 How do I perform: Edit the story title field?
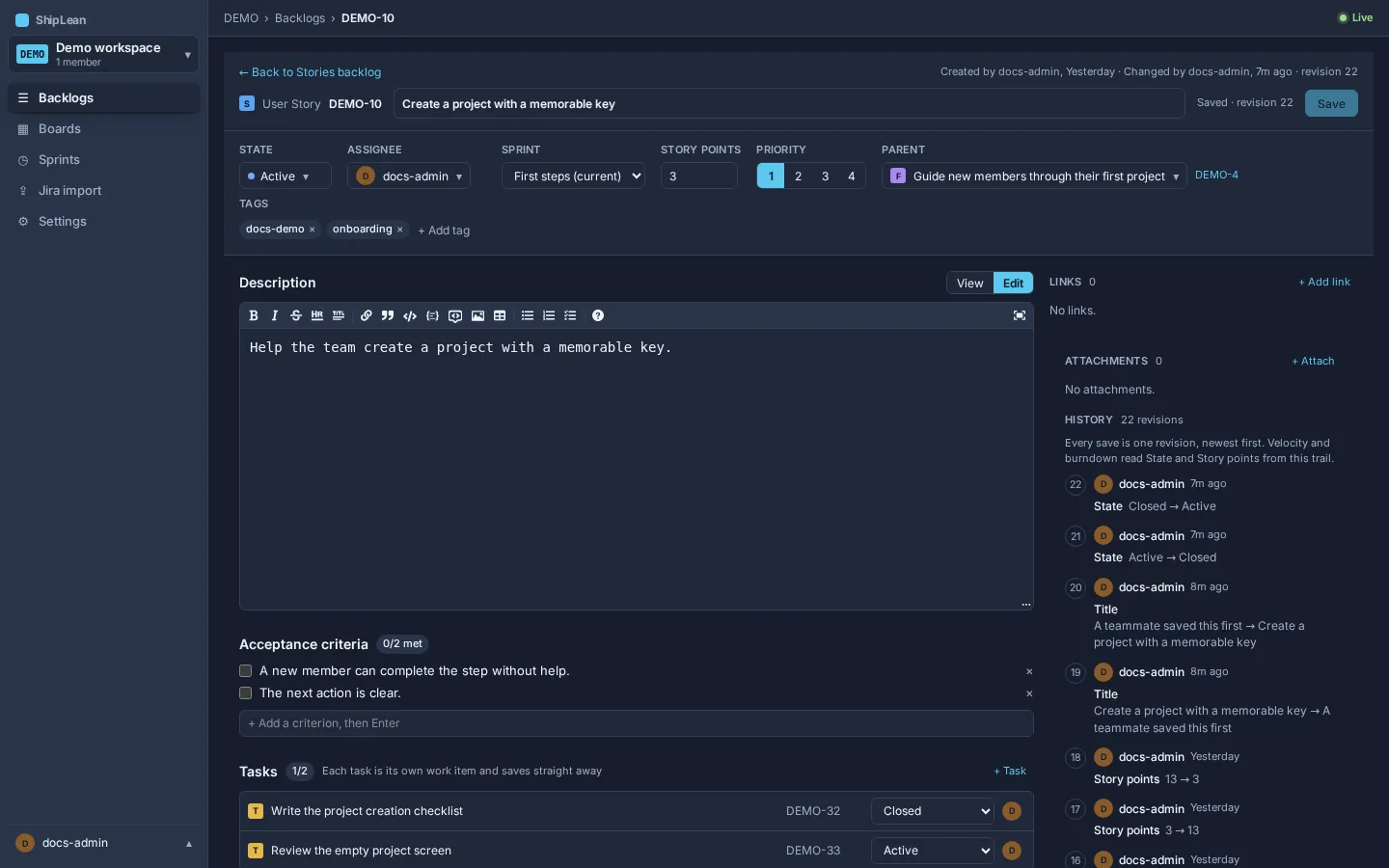[x=789, y=103]
